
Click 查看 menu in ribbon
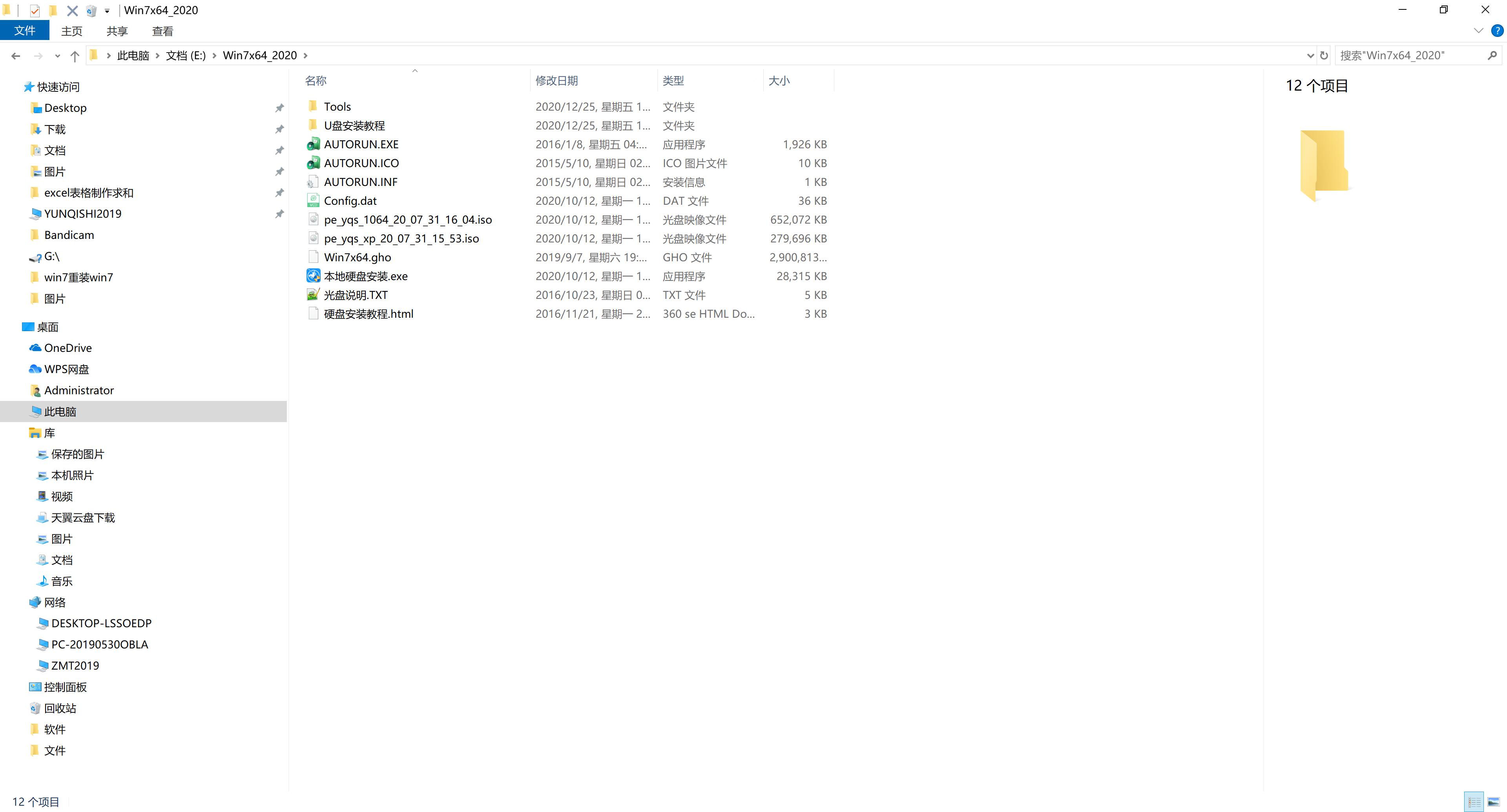(x=162, y=31)
